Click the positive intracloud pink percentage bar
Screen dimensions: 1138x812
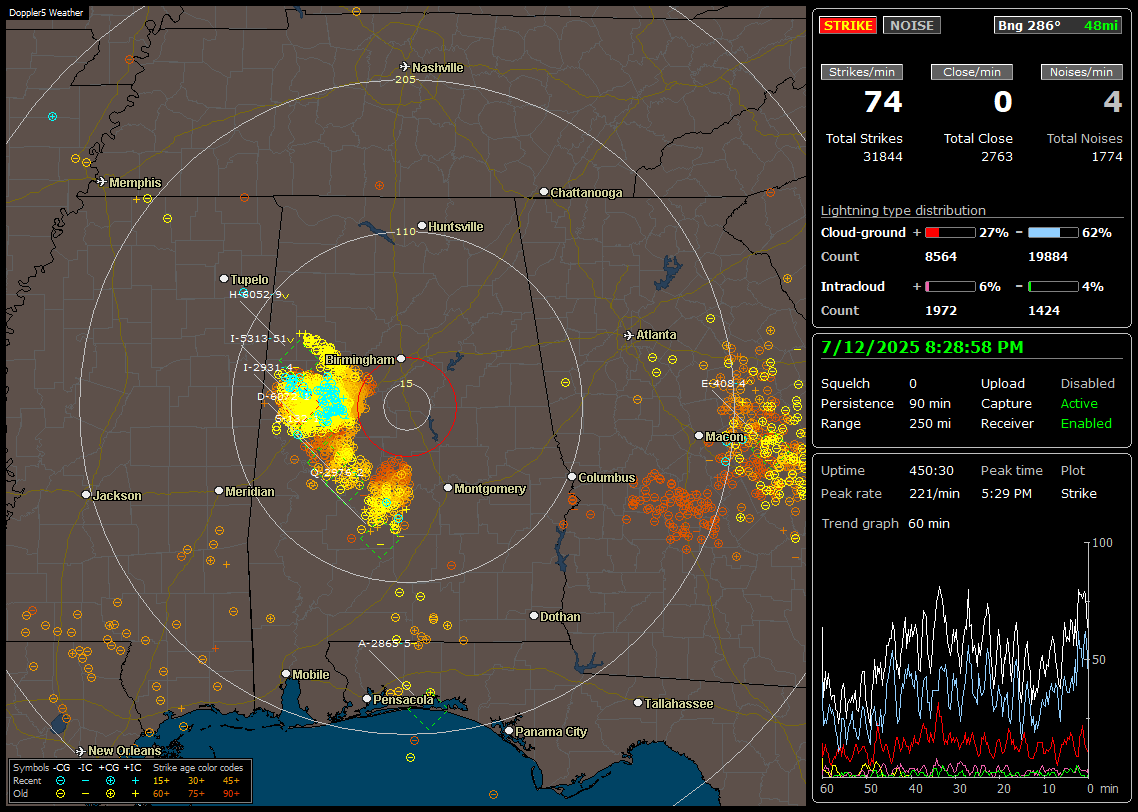click(950, 287)
